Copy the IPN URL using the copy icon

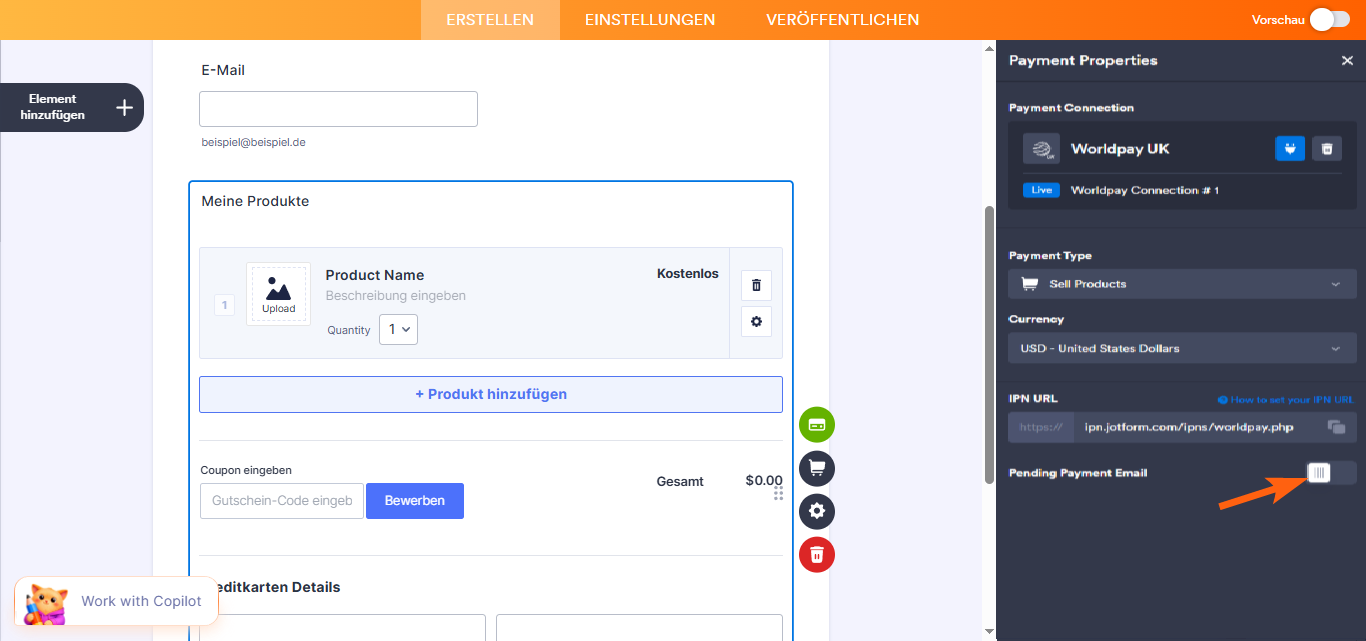click(1336, 426)
